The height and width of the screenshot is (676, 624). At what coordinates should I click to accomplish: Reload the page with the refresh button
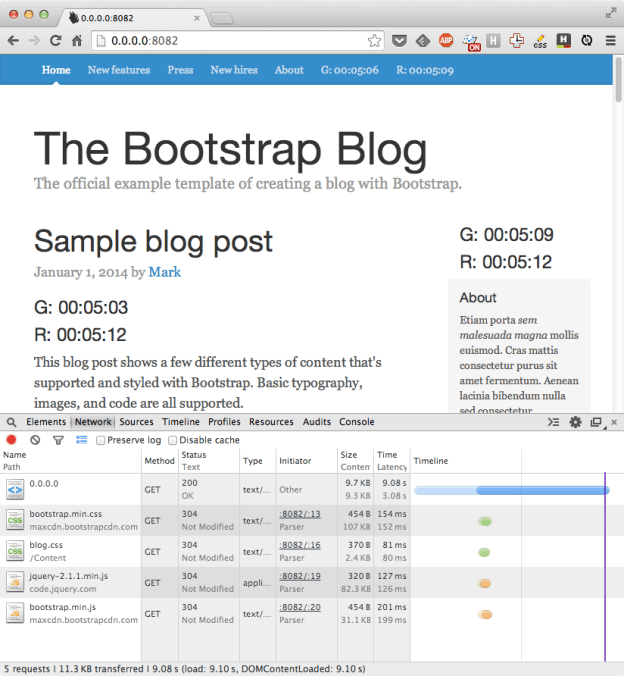[x=56, y=41]
